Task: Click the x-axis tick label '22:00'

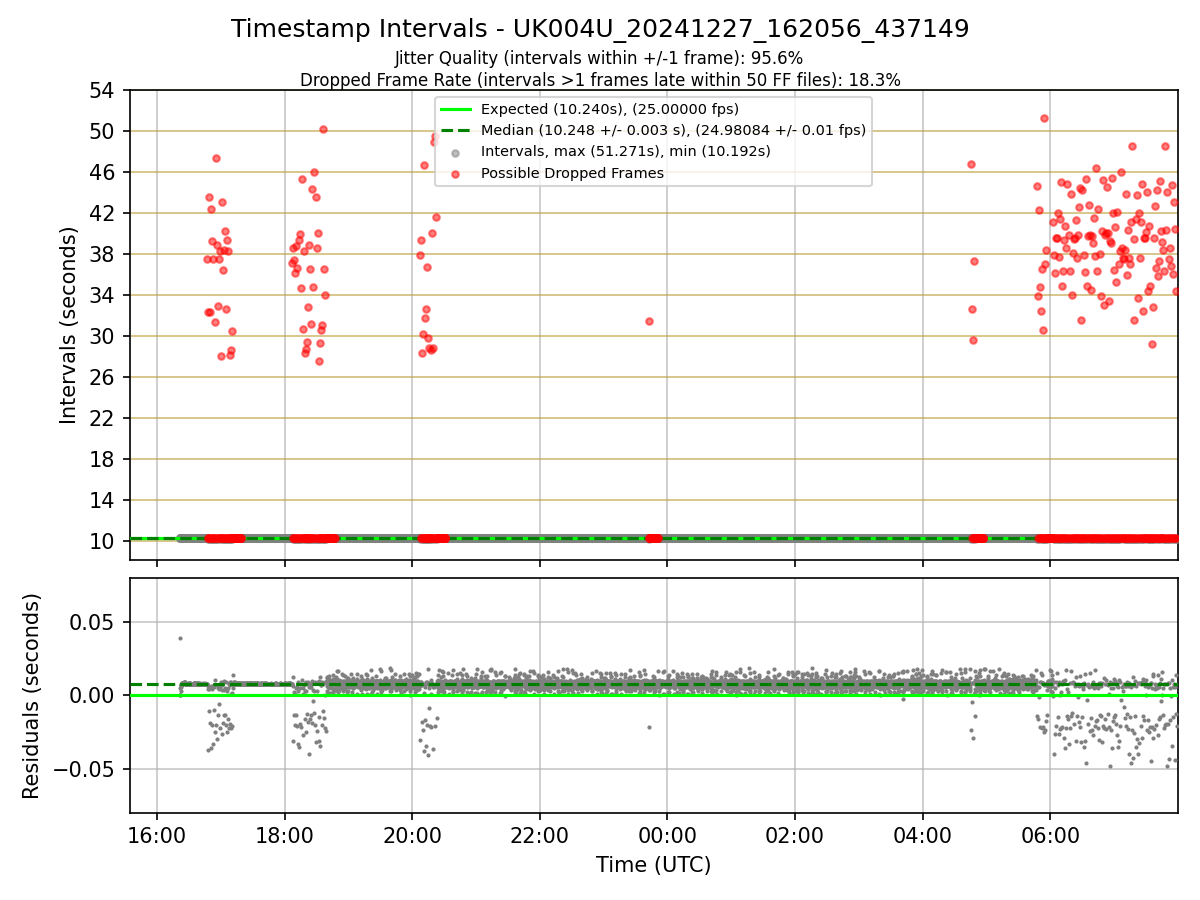Action: click(540, 835)
